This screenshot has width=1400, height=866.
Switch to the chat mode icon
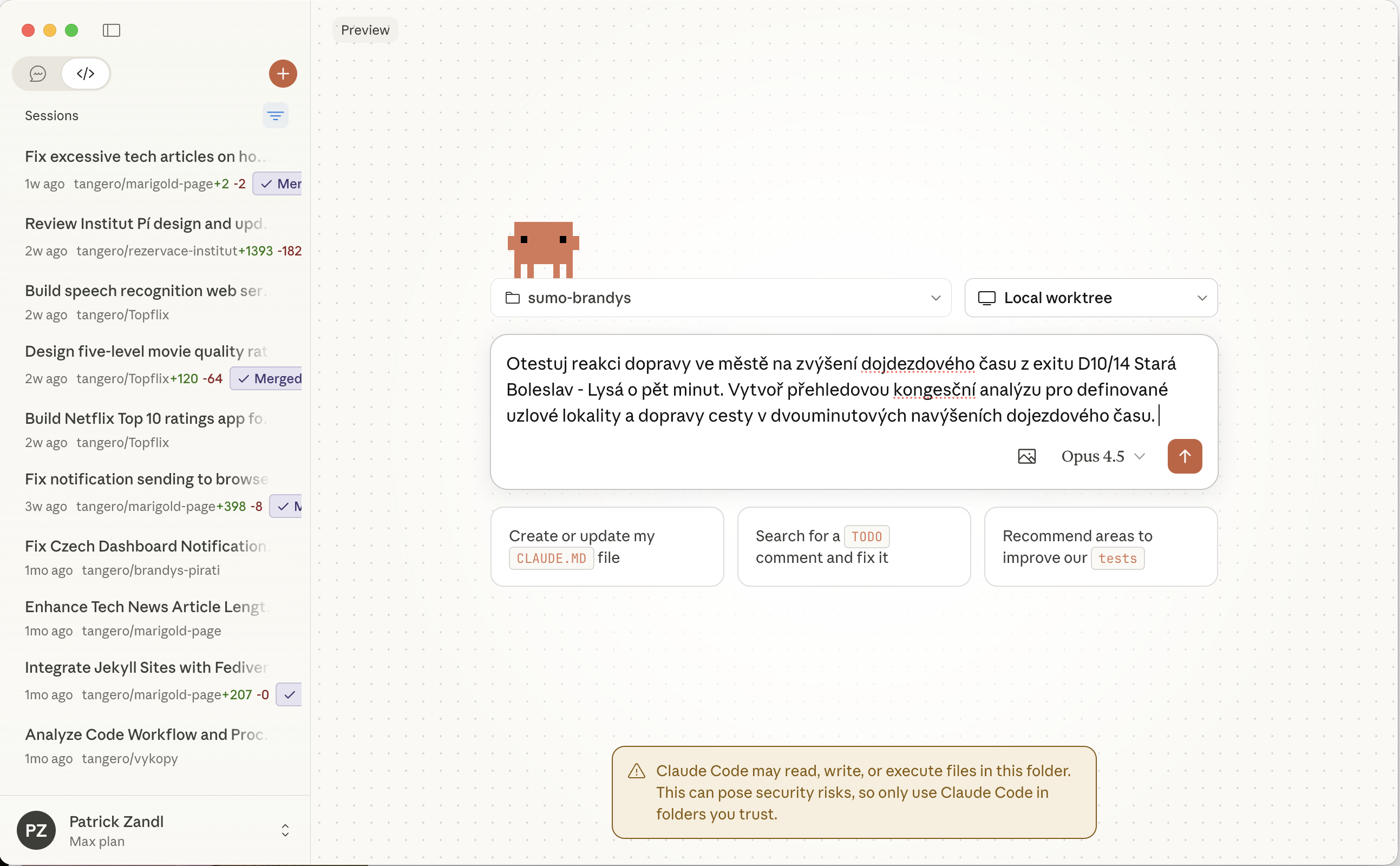38,74
